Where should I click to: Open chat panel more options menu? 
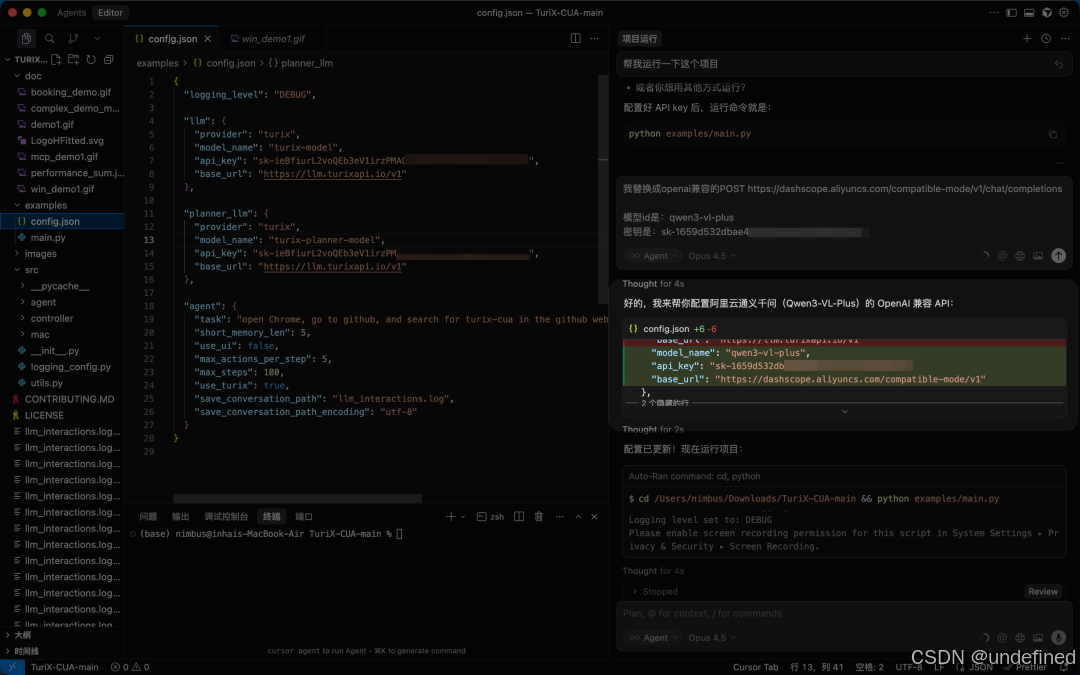[x=1065, y=39]
